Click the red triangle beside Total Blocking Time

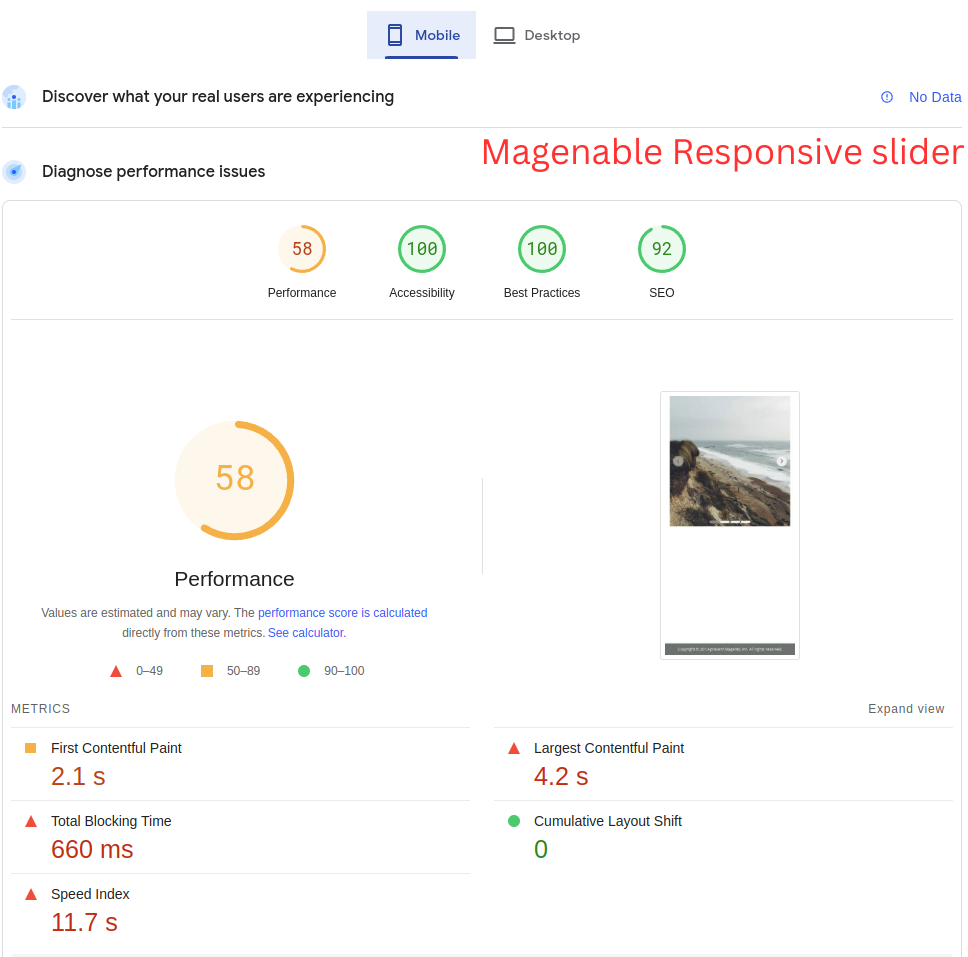click(31, 821)
